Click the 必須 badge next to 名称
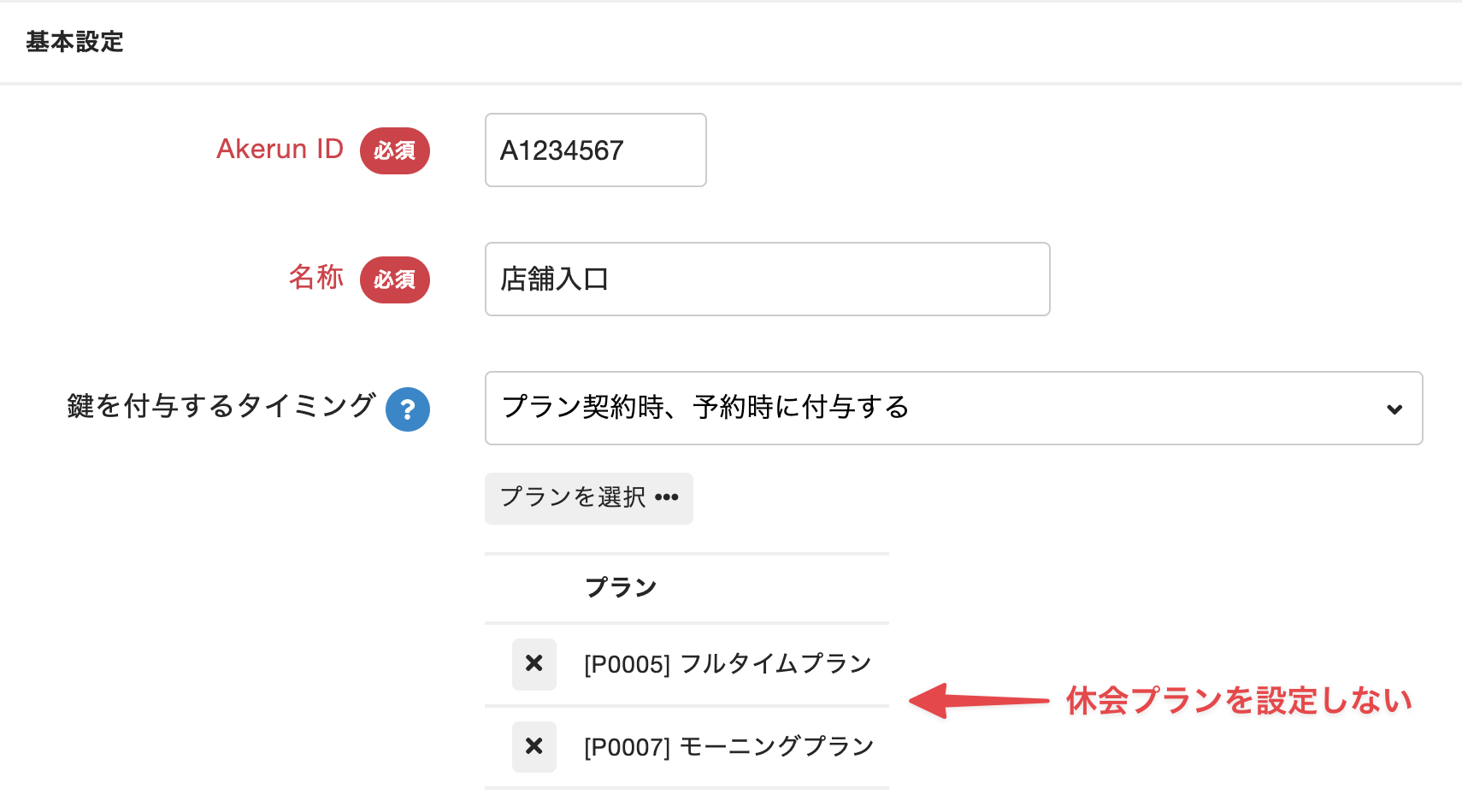 [x=394, y=279]
